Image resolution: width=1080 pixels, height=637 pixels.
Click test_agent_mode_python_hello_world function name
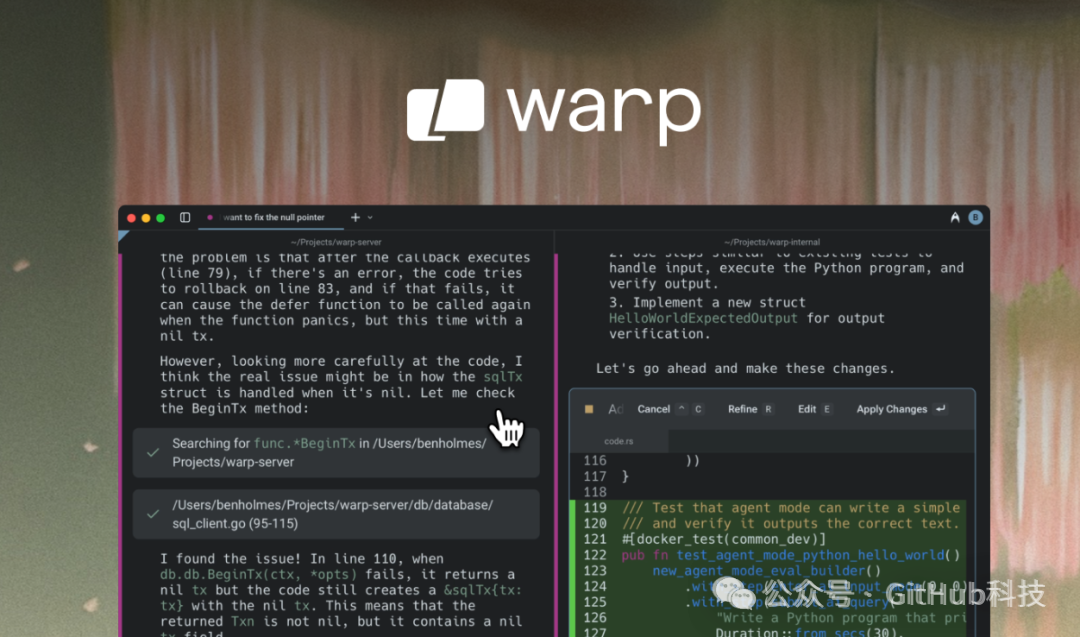pyautogui.click(x=810, y=555)
